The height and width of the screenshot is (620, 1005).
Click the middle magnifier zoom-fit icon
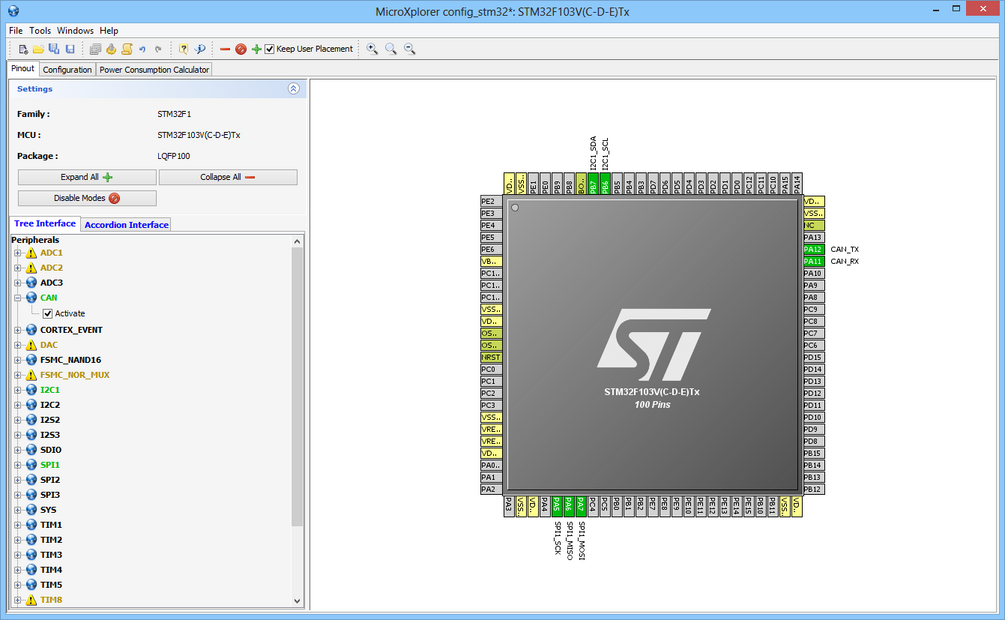click(390, 49)
